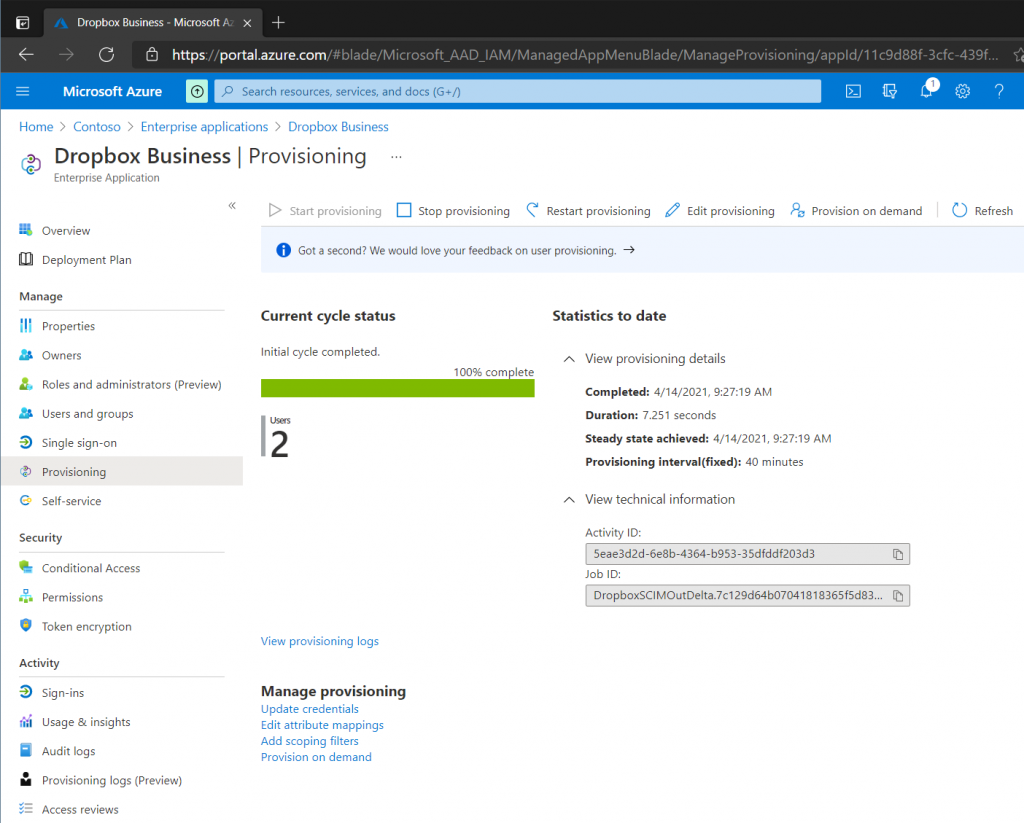Collapse the left navigation menu

coord(232,206)
